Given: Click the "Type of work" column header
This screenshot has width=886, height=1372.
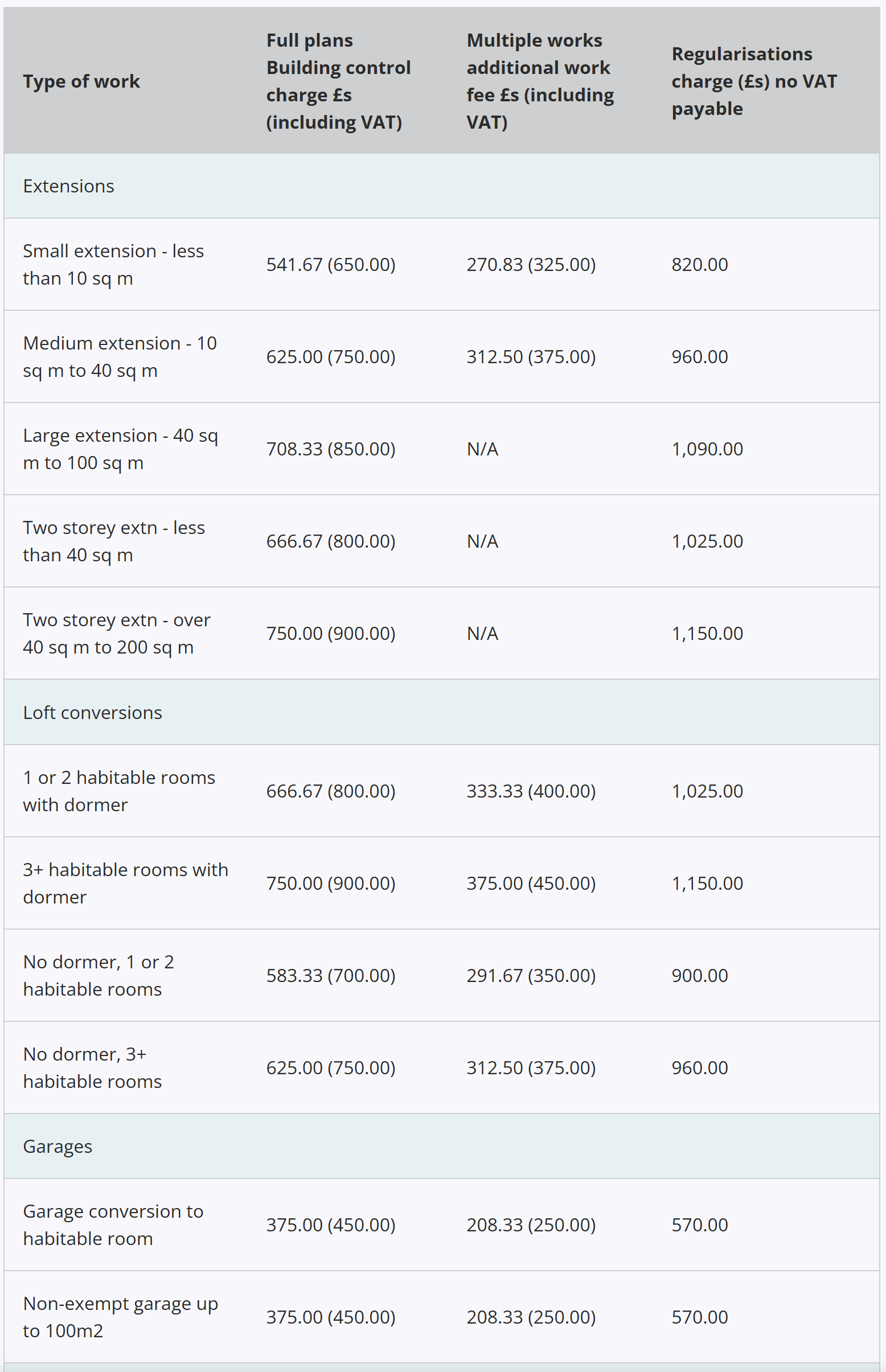Looking at the screenshot, I should pos(81,81).
